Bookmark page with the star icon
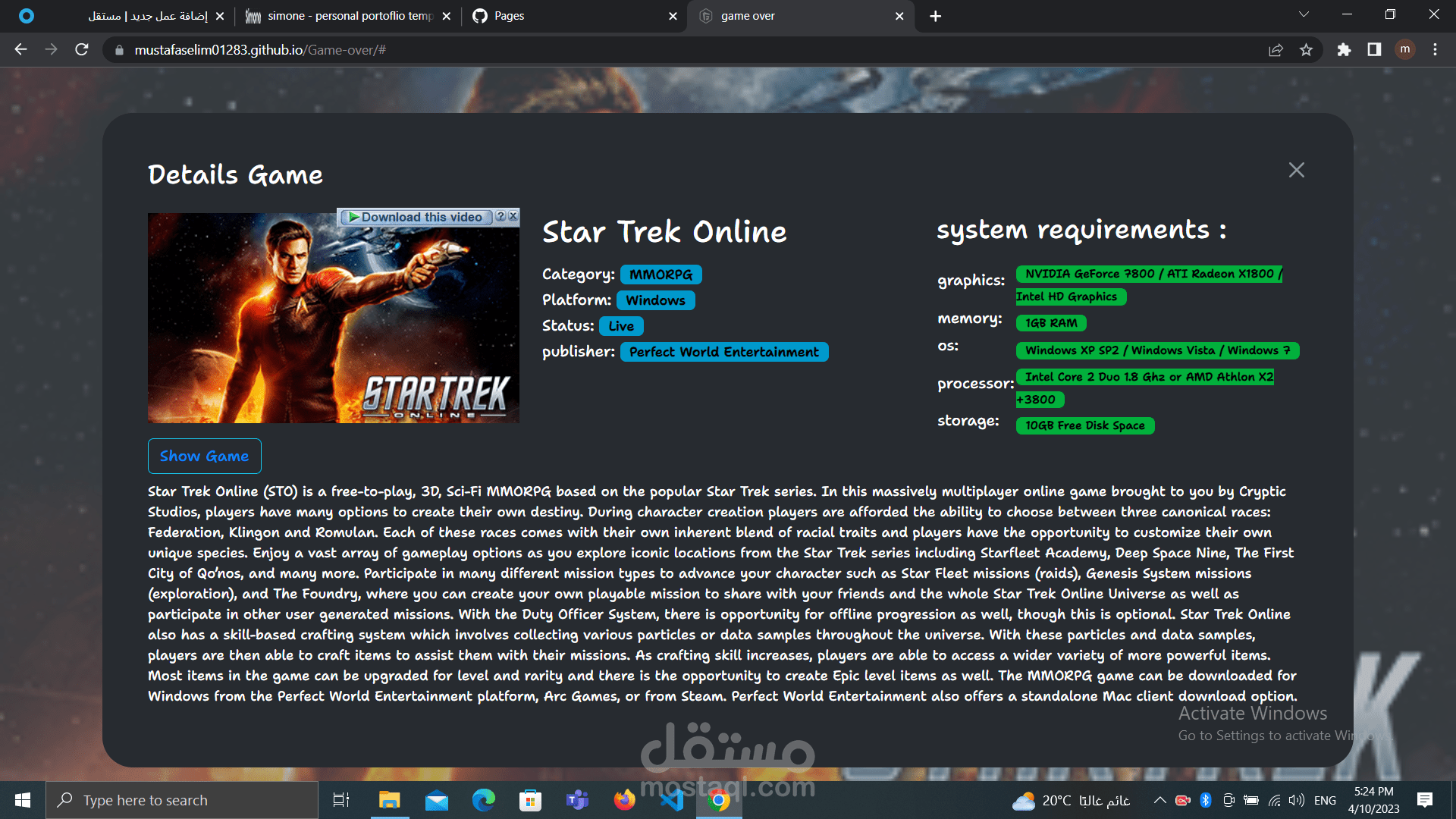Image resolution: width=1456 pixels, height=819 pixels. click(x=1306, y=50)
